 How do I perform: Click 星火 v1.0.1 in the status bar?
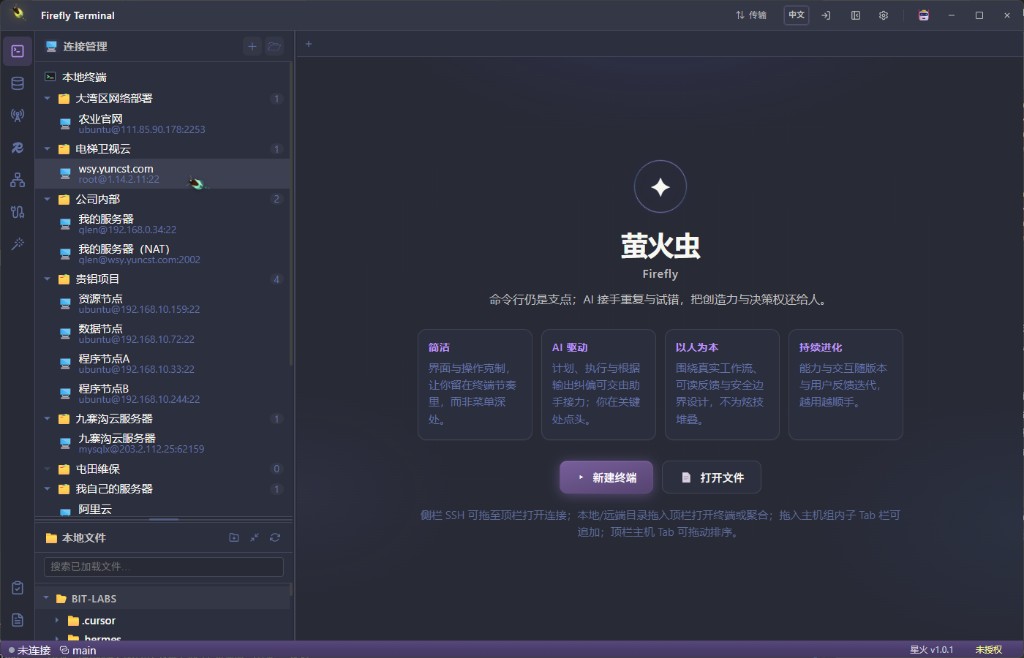932,650
